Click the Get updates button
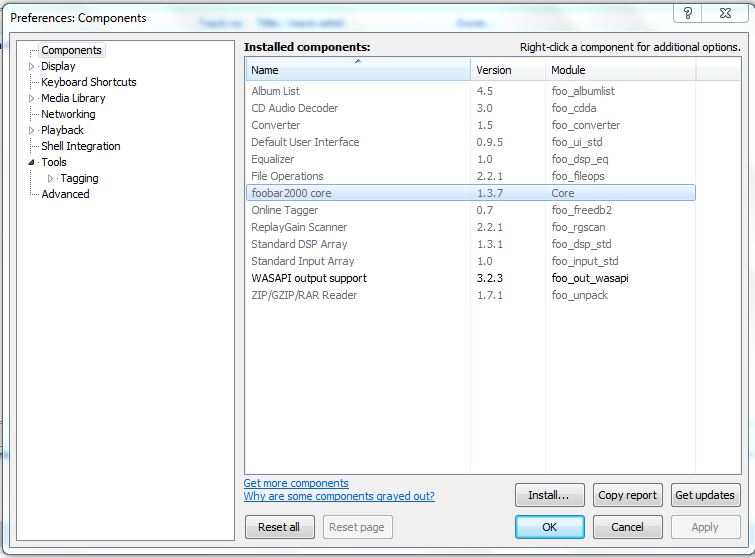755x558 pixels. [x=705, y=495]
